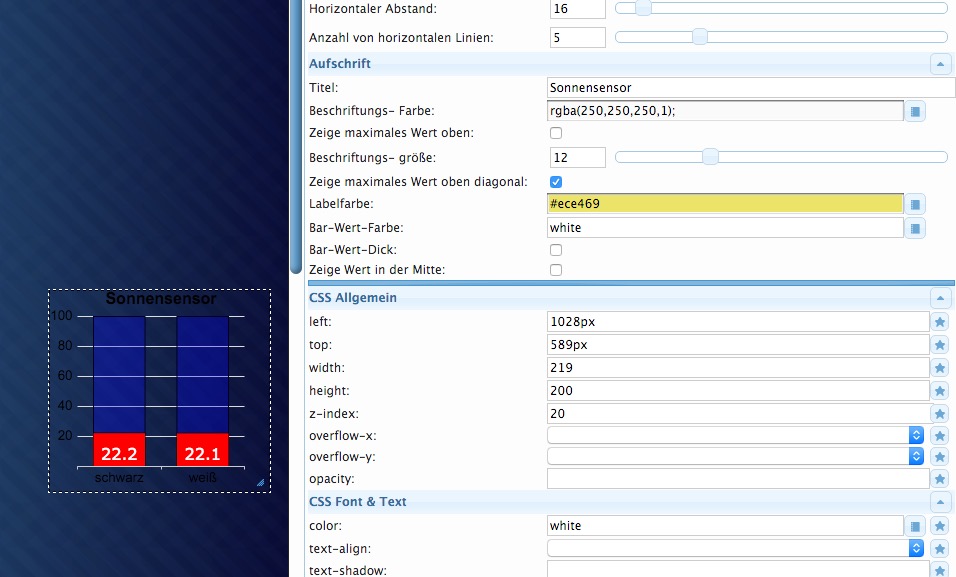Toggle Zeige maximales Wert oben checkbox
The height and width of the screenshot is (577, 956).
(x=555, y=133)
